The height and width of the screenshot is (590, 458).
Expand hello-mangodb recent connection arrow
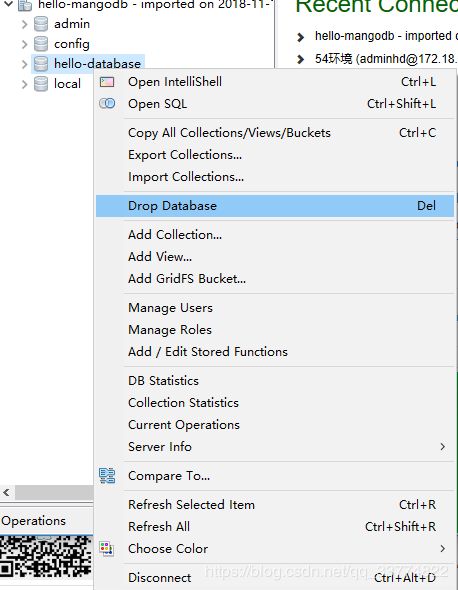300,37
